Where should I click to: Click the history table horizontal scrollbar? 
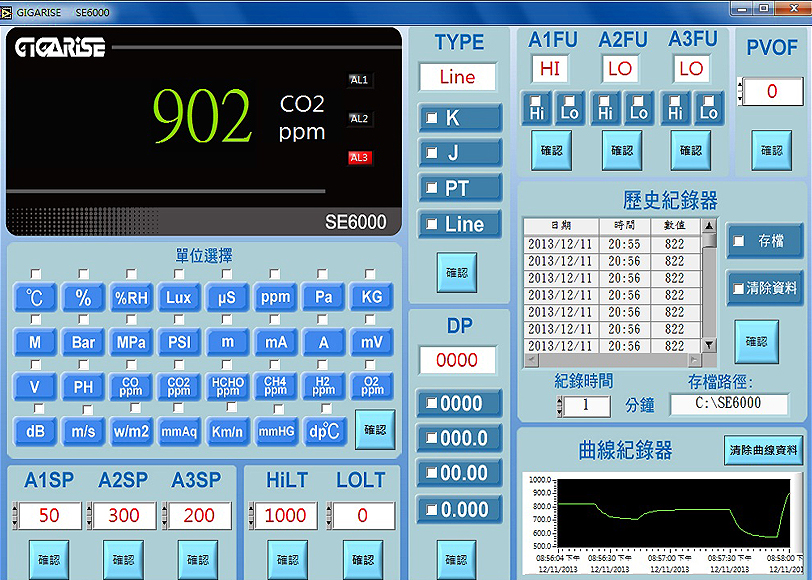[613, 360]
